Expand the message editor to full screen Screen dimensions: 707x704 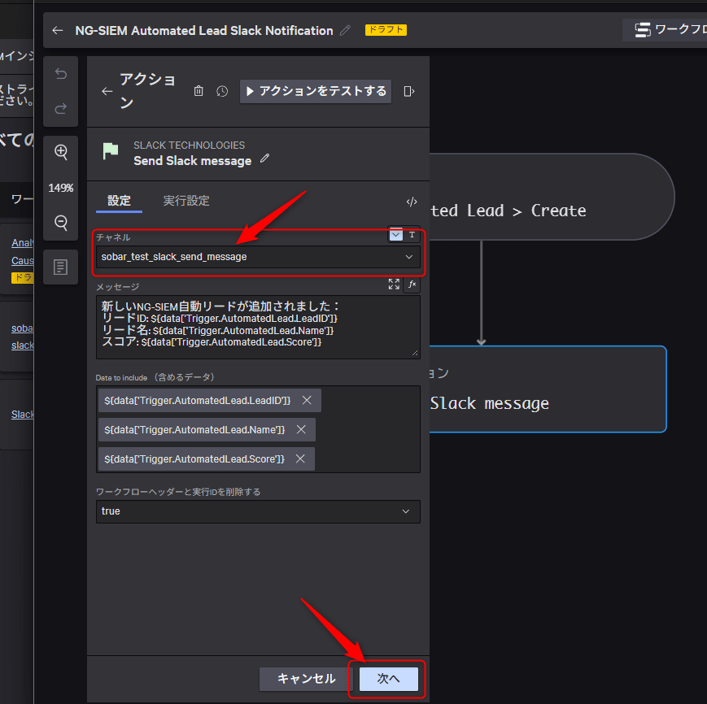pyautogui.click(x=394, y=284)
